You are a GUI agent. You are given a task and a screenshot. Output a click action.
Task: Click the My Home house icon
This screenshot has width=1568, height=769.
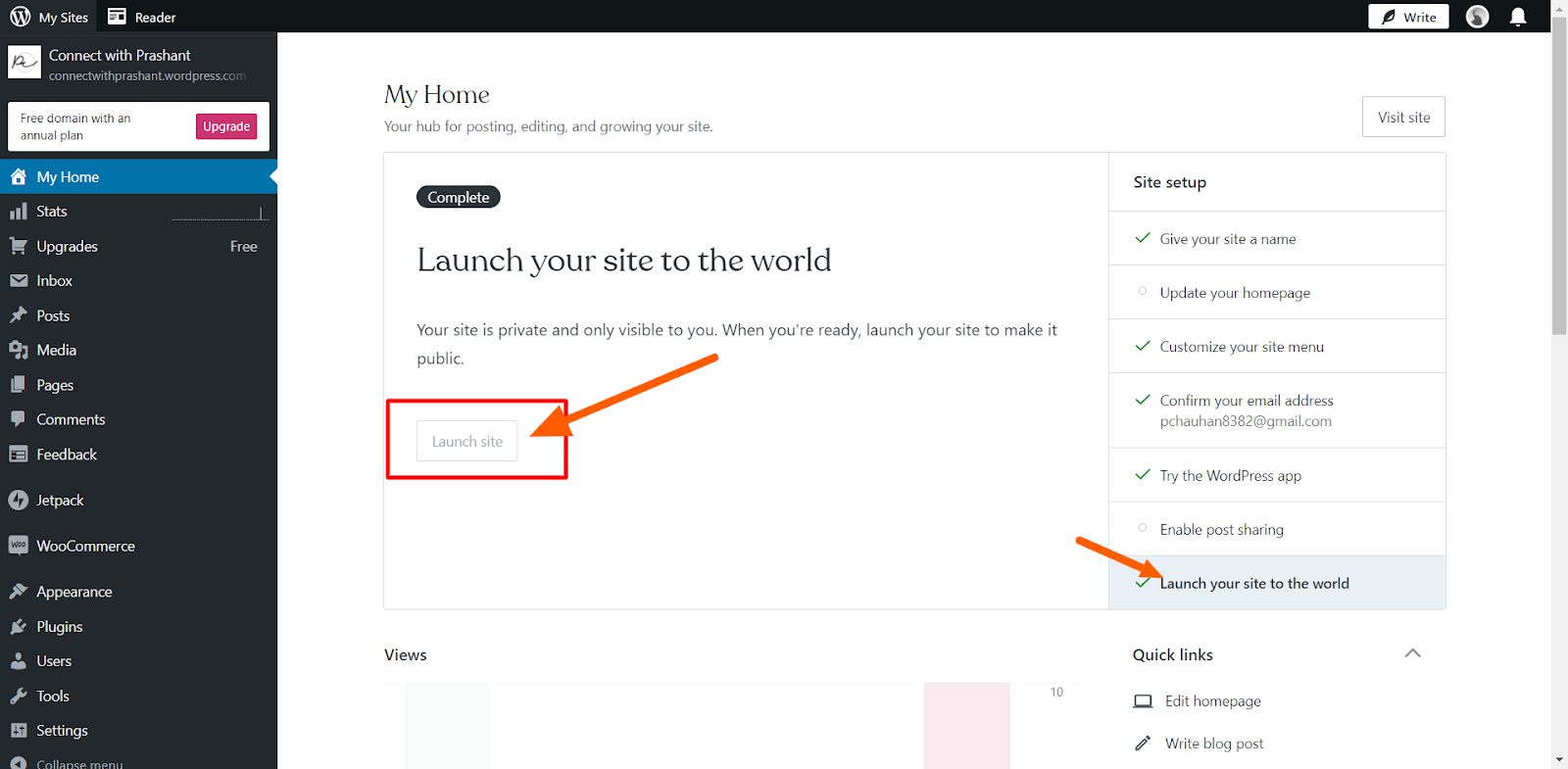tap(18, 176)
